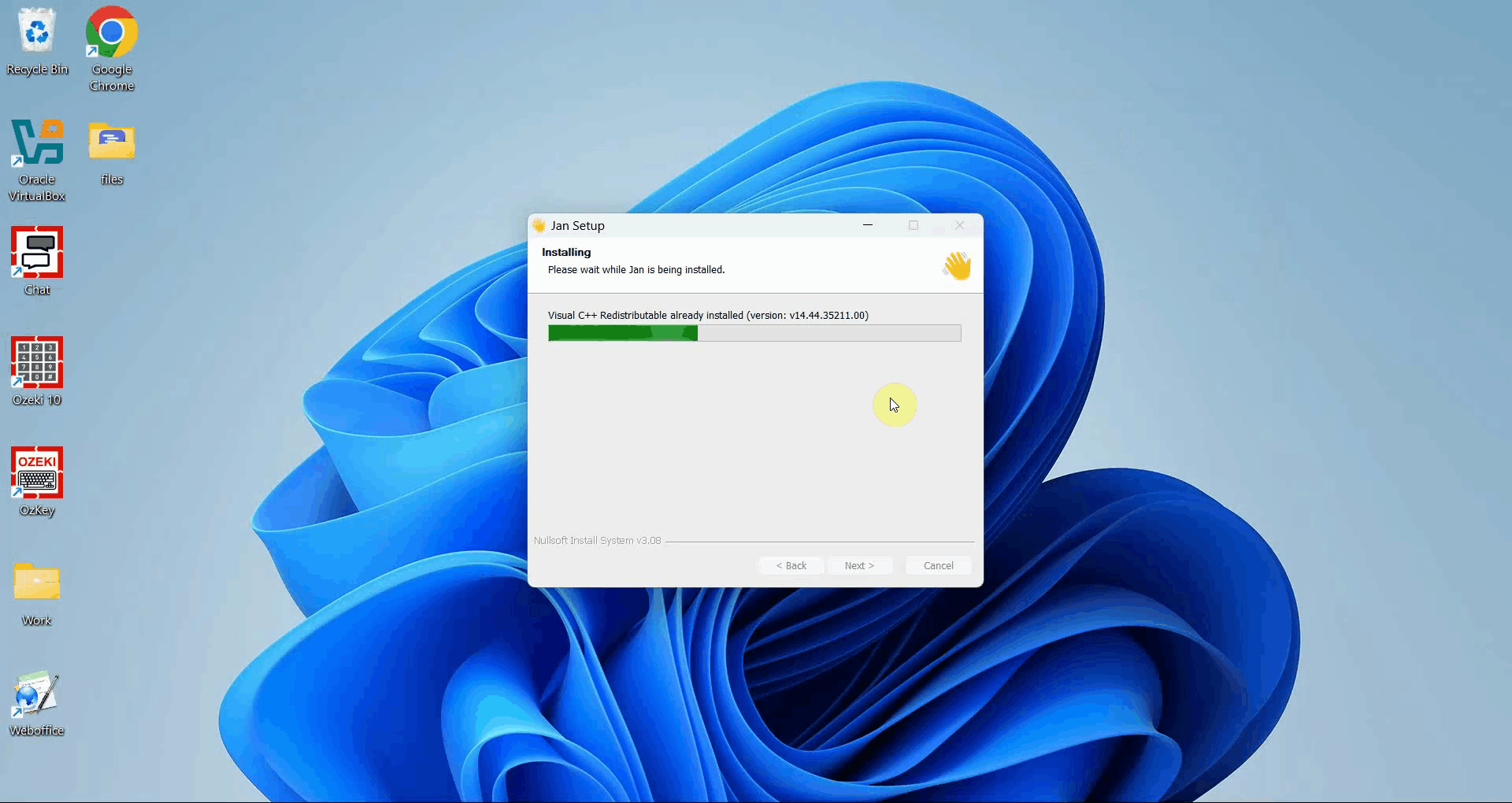Minimize the Jan Setup window
Image resolution: width=1512 pixels, height=803 pixels.
868,225
